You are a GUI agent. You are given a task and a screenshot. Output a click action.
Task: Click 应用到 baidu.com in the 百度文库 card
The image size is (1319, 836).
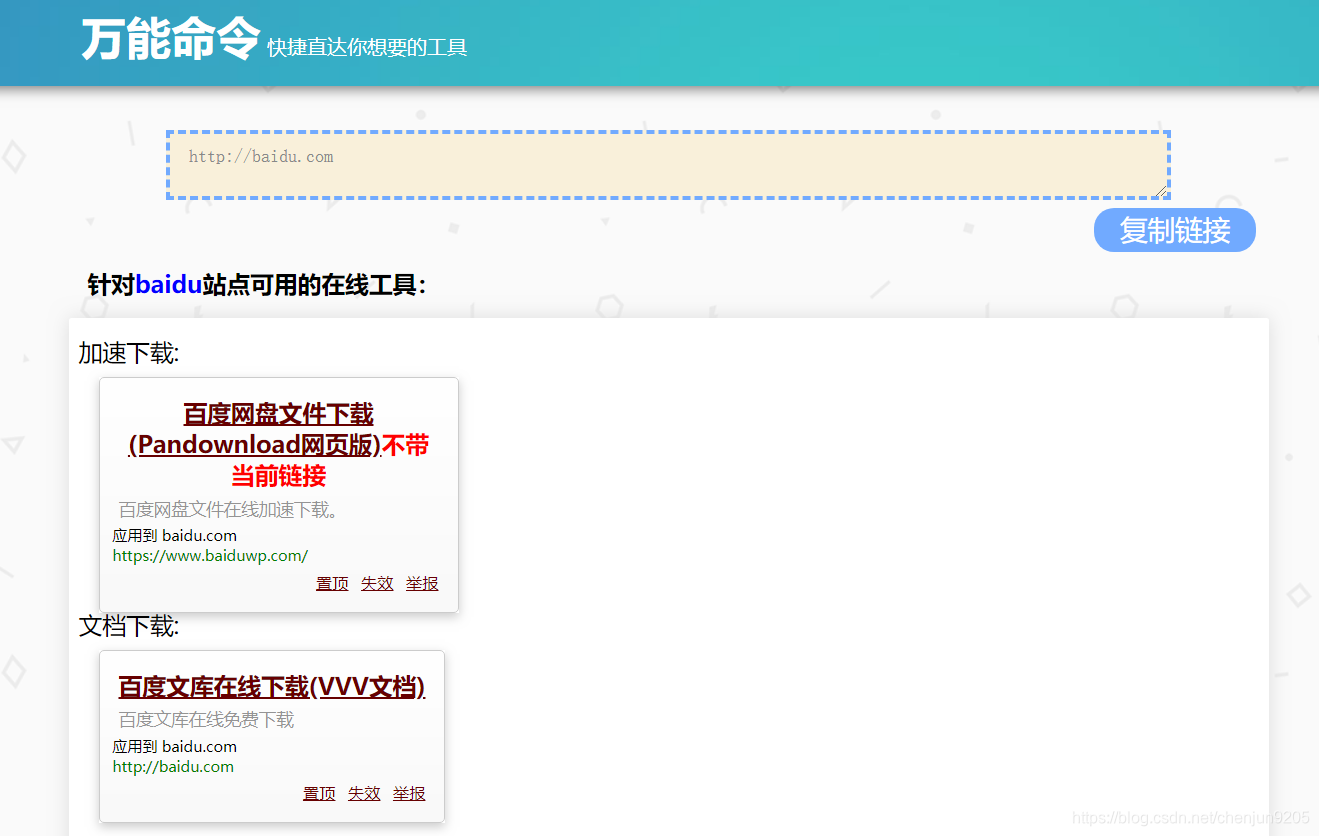click(x=175, y=747)
